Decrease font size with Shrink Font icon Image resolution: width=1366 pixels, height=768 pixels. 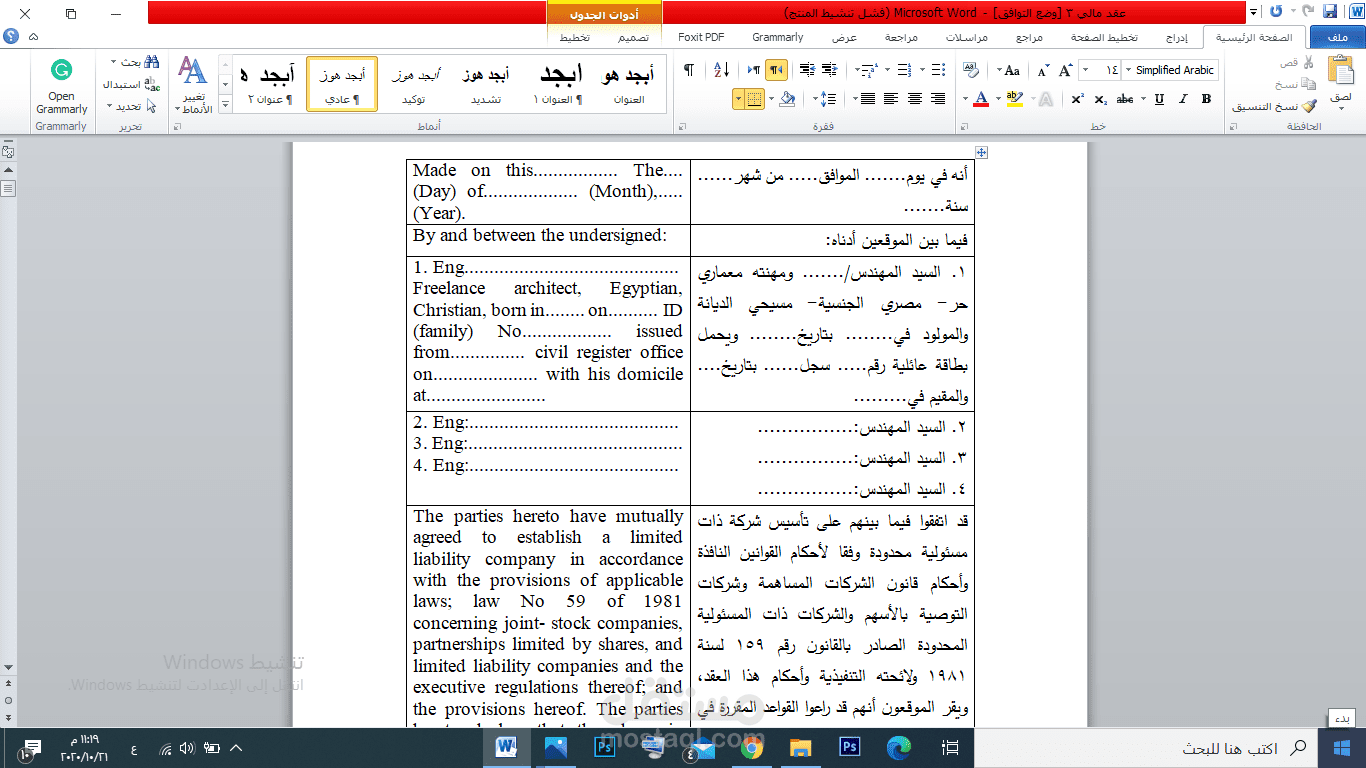coord(1043,70)
